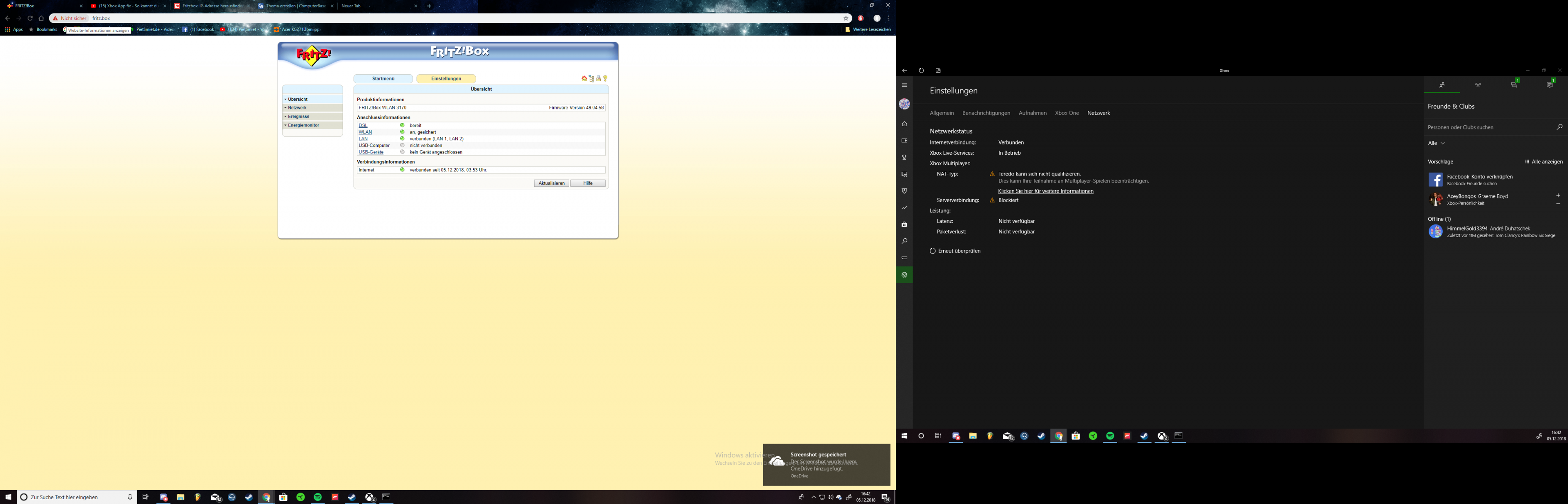The height and width of the screenshot is (504, 1568).
Task: Click Aktualisieren button in Fritz!Box
Action: (x=552, y=183)
